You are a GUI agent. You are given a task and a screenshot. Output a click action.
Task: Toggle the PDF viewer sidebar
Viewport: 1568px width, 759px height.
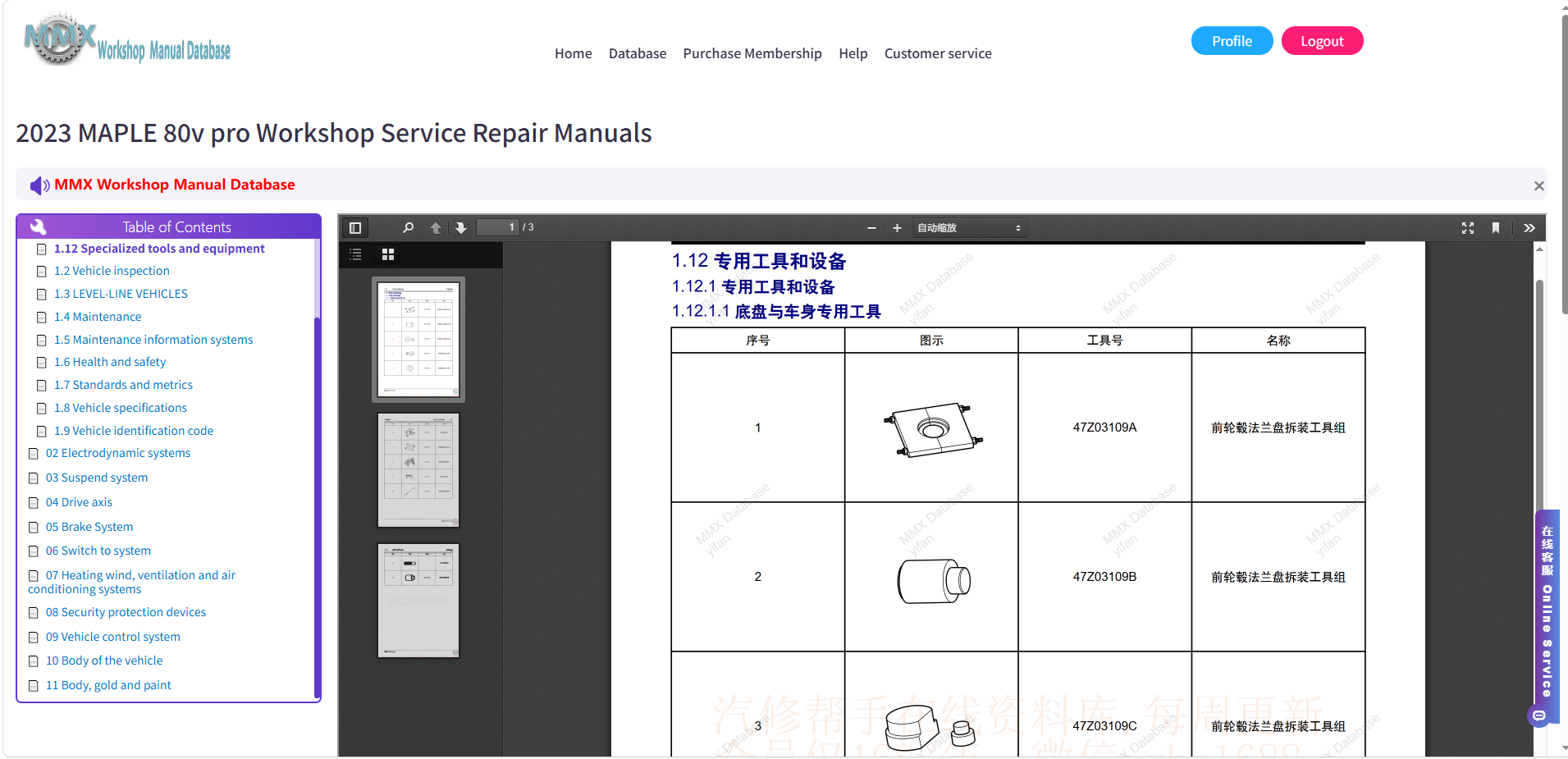[x=355, y=228]
